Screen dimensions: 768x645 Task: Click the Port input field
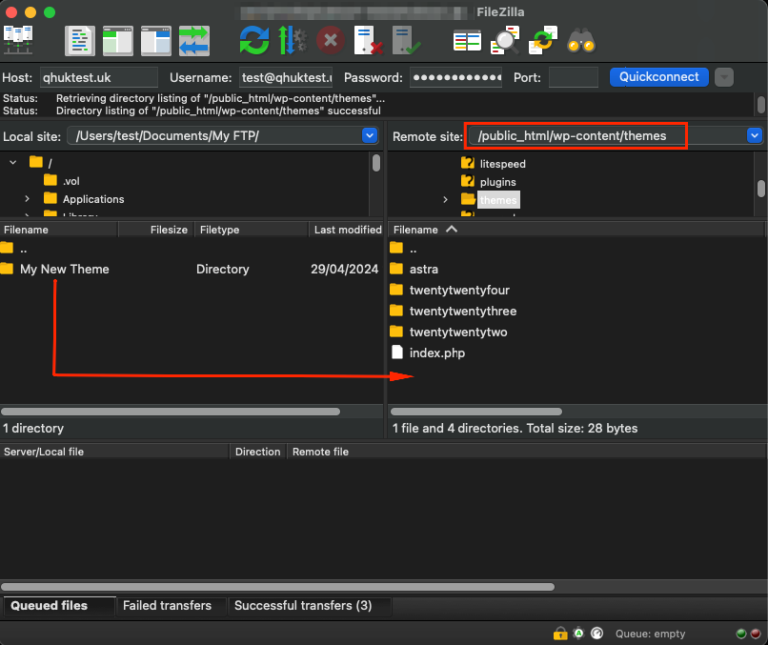(574, 77)
